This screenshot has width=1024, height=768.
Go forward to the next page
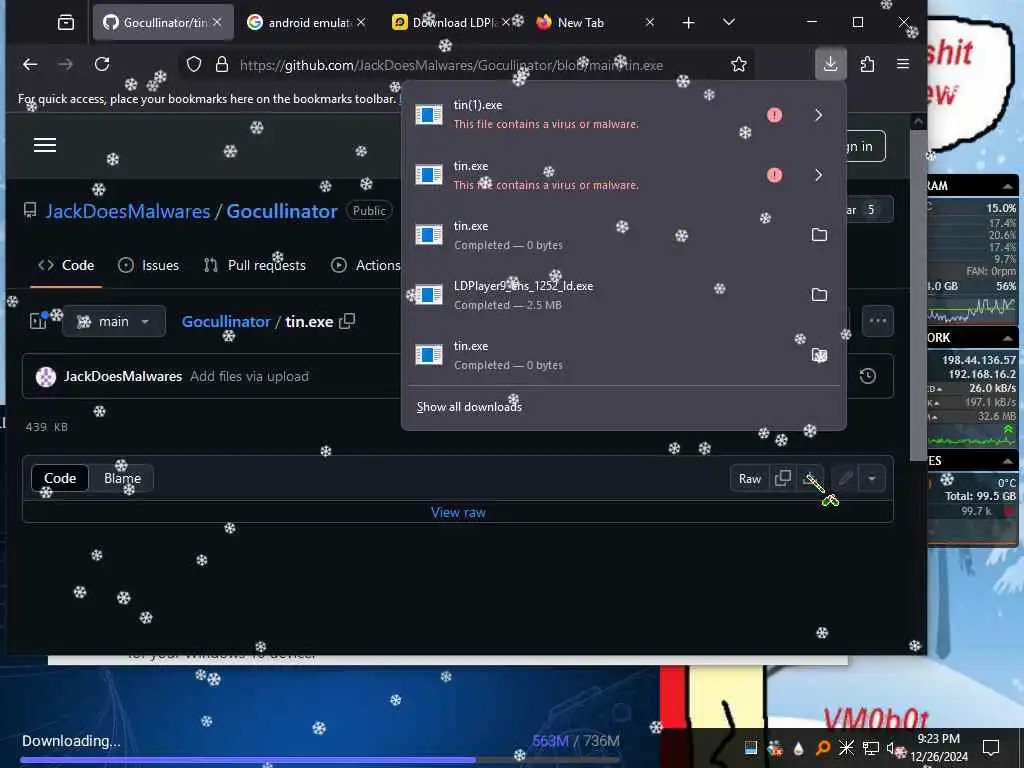(x=65, y=64)
